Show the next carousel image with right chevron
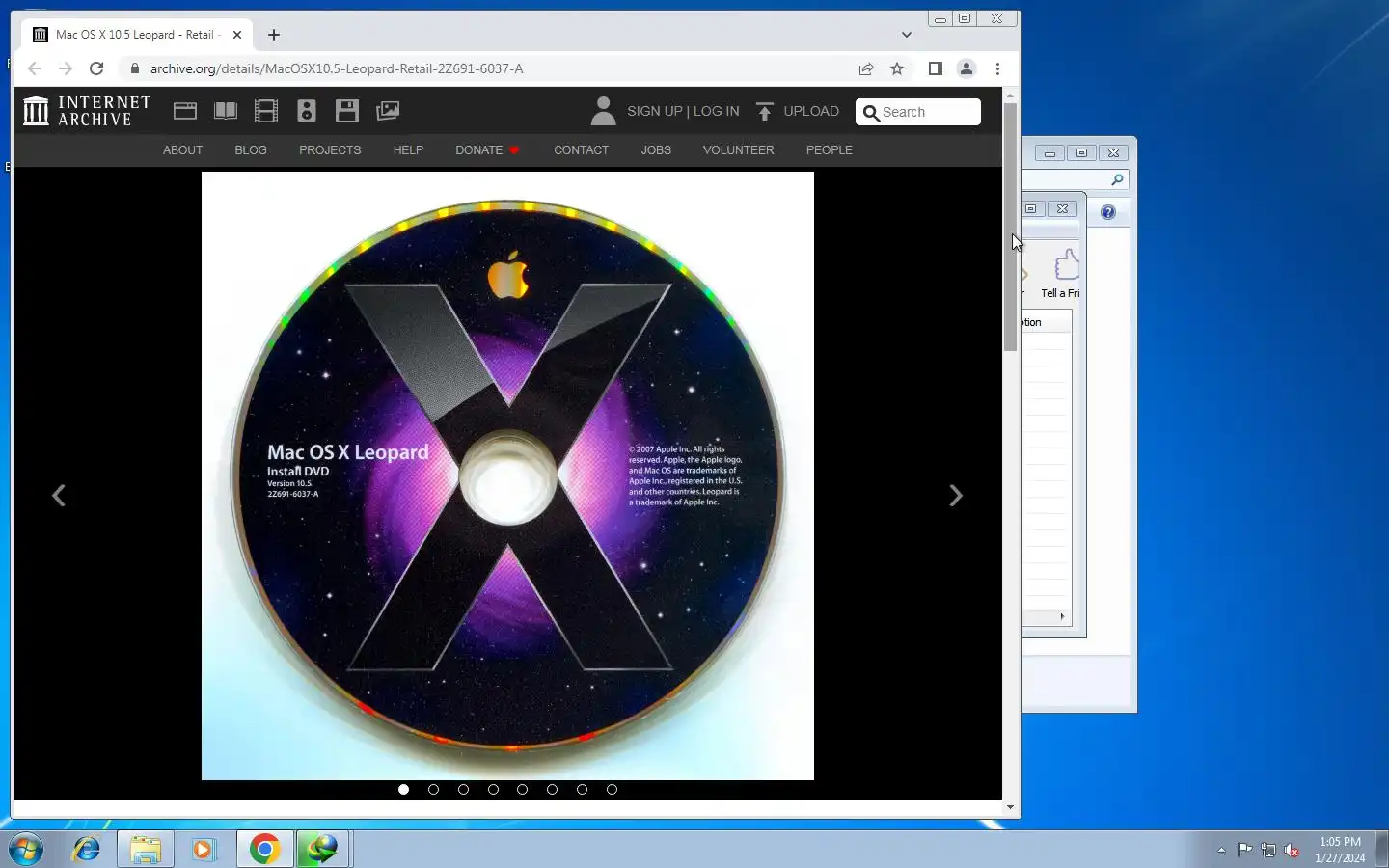The height and width of the screenshot is (868, 1389). 955,496
